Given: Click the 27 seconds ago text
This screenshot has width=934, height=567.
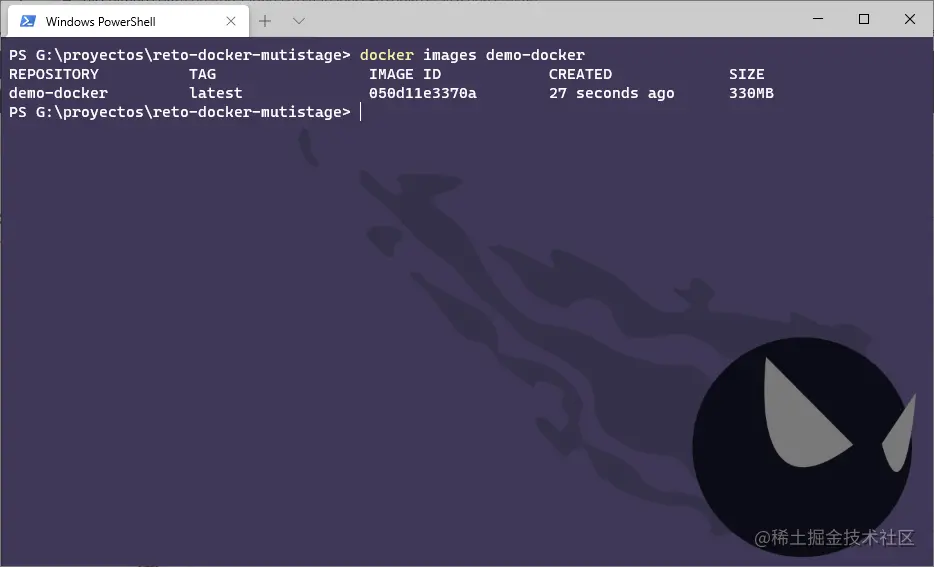Looking at the screenshot, I should point(612,93).
